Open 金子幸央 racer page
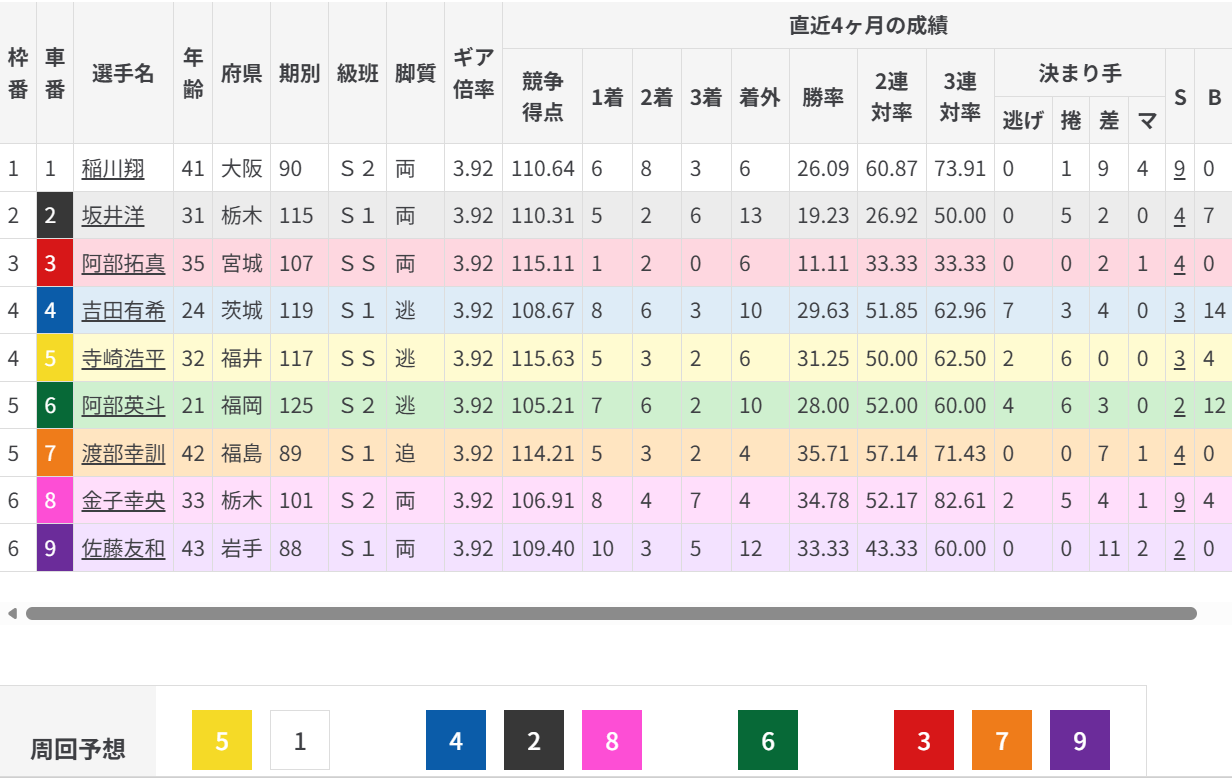The height and width of the screenshot is (778, 1232). pos(123,501)
